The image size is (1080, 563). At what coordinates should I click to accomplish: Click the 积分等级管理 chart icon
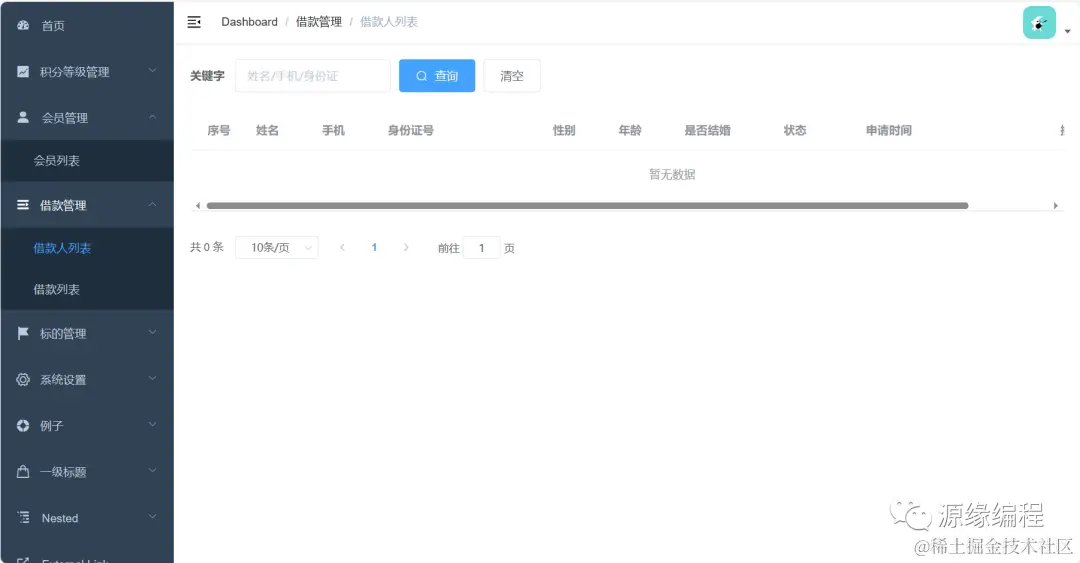[23, 72]
